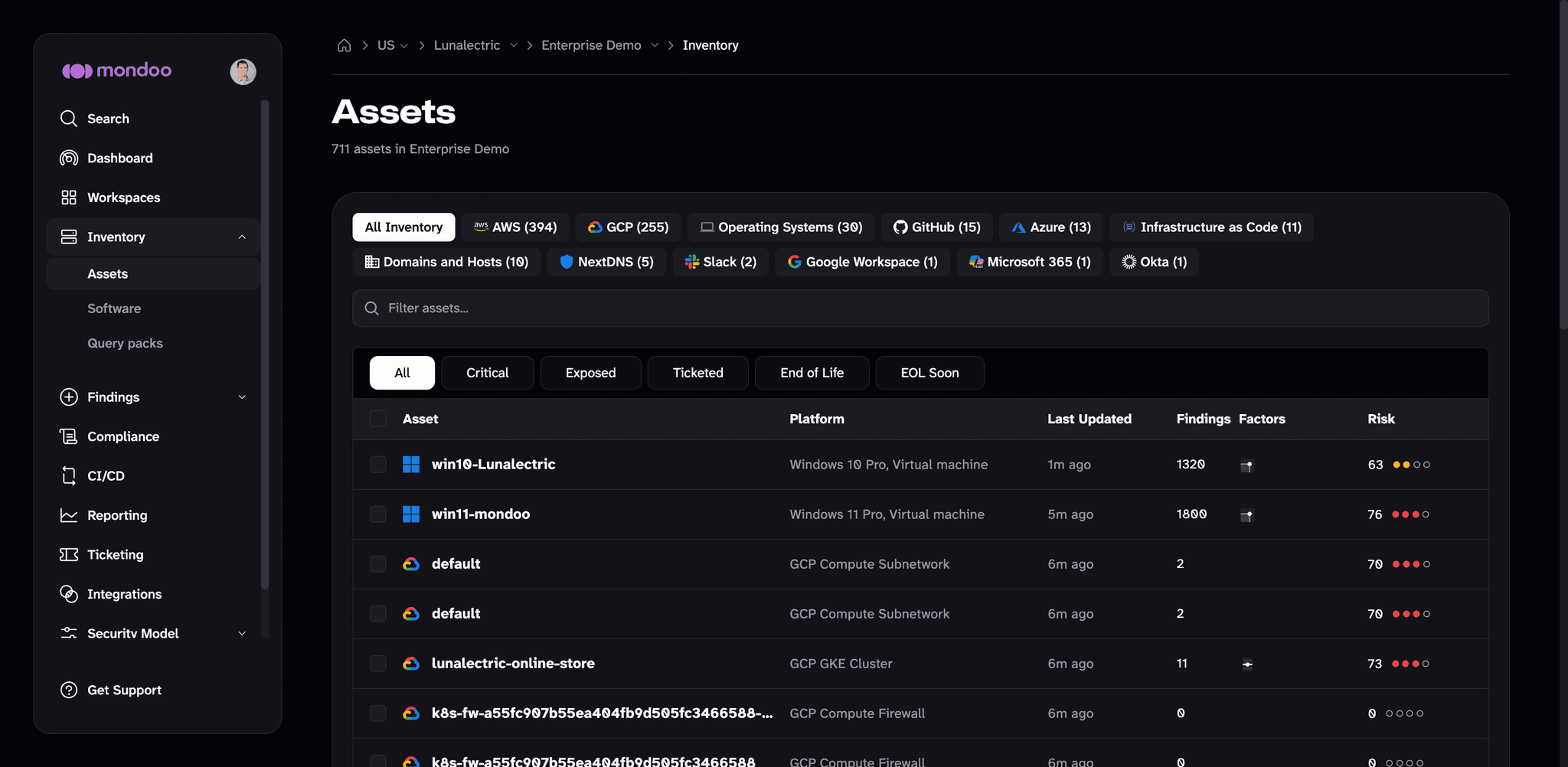The image size is (1568, 767).
Task: Open the Enterprise Demo breadcrumb dropdown arrow
Action: click(655, 45)
